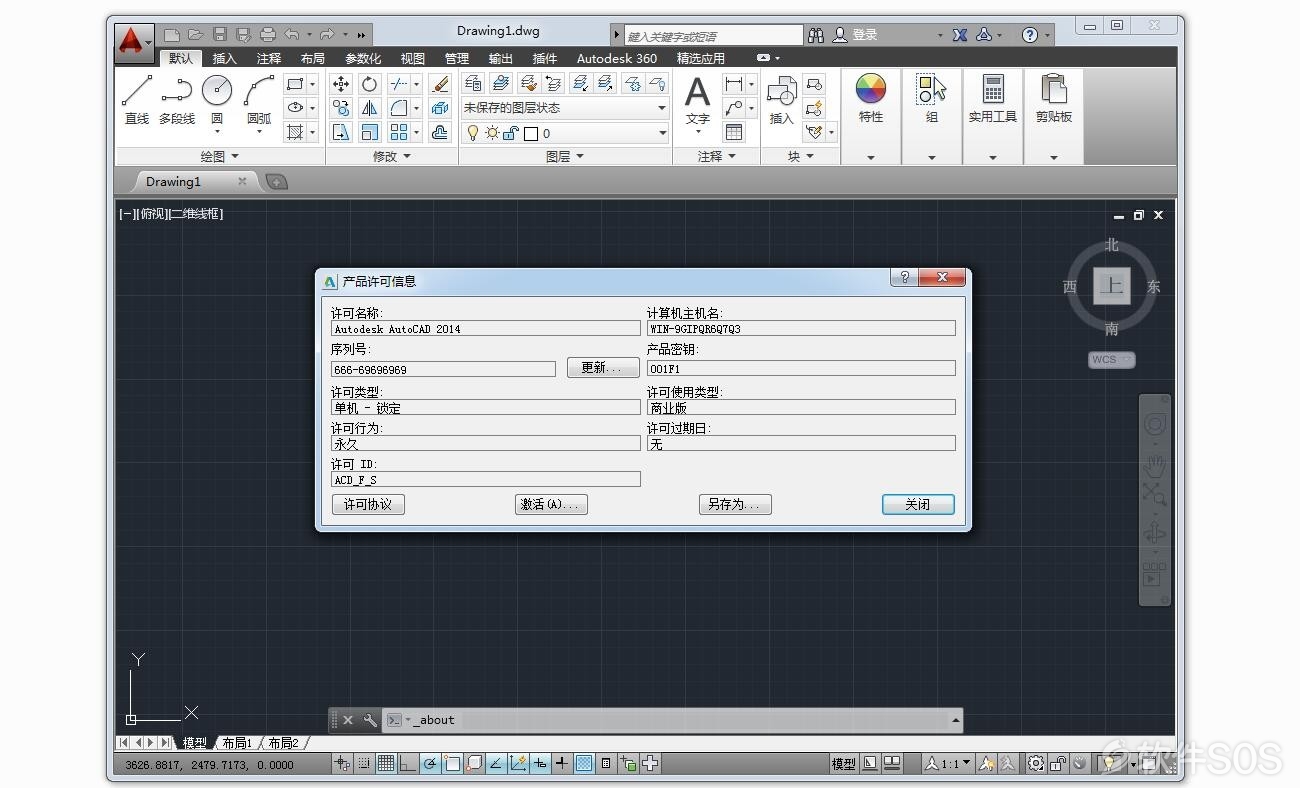Click the Table icon in annotation panel

tap(734, 132)
